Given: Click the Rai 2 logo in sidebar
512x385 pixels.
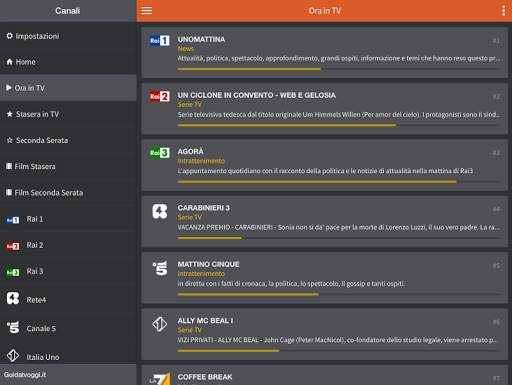Looking at the screenshot, I should (x=13, y=246).
